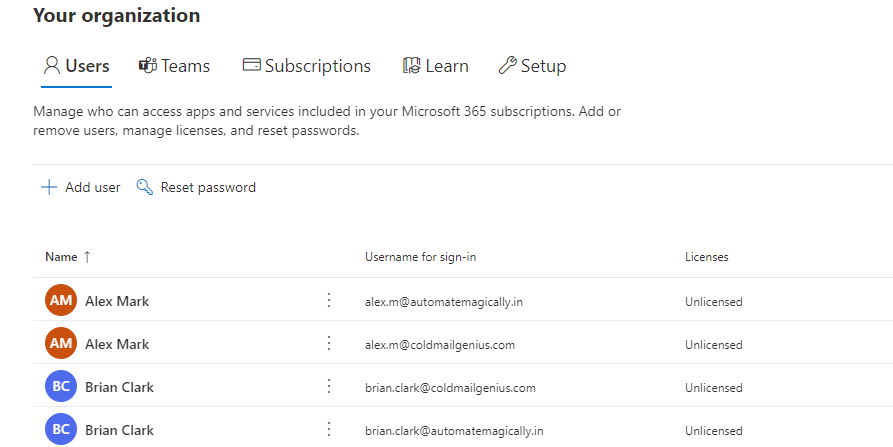Click the BC avatar for brian.clark@coldmailgenius.com
The width and height of the screenshot is (893, 447).
[60, 386]
